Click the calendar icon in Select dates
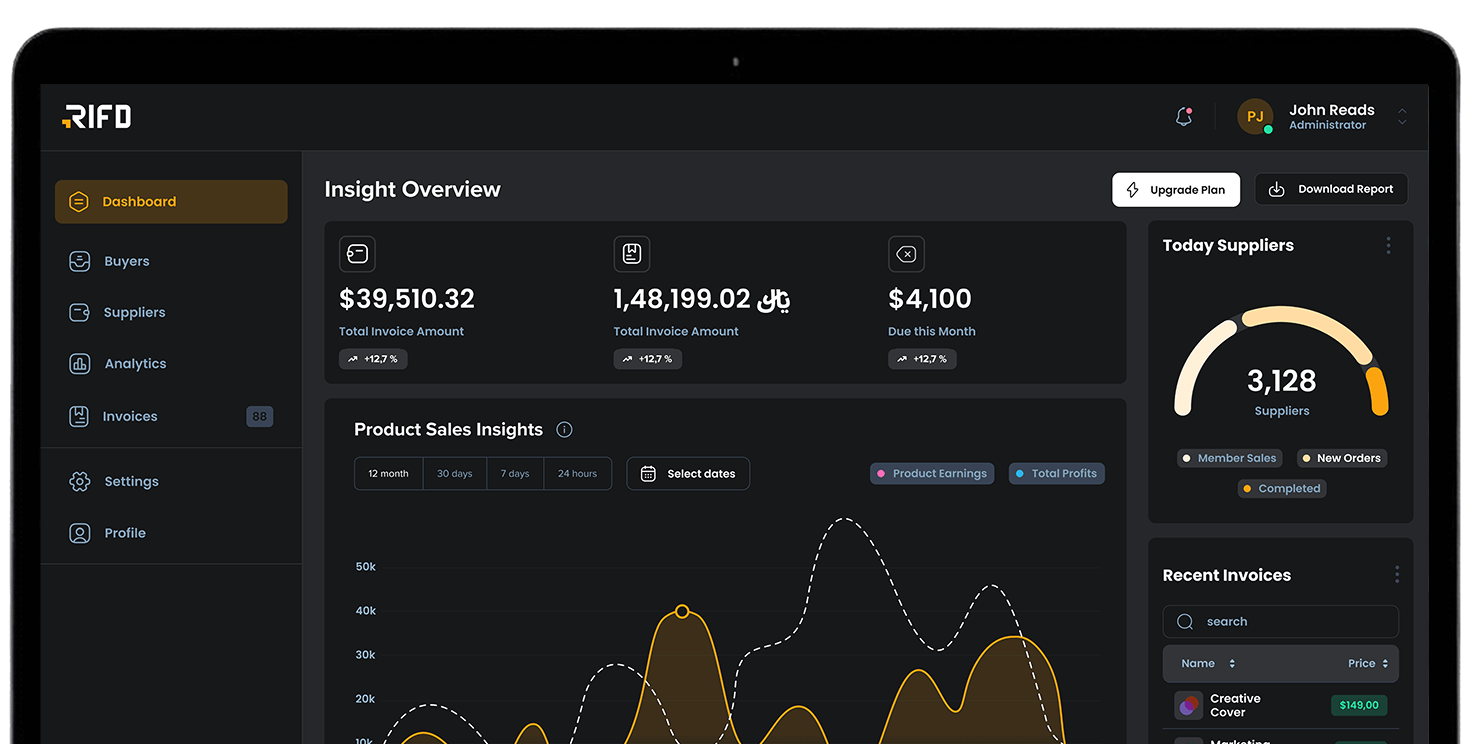The image size is (1467, 744). pyautogui.click(x=648, y=474)
